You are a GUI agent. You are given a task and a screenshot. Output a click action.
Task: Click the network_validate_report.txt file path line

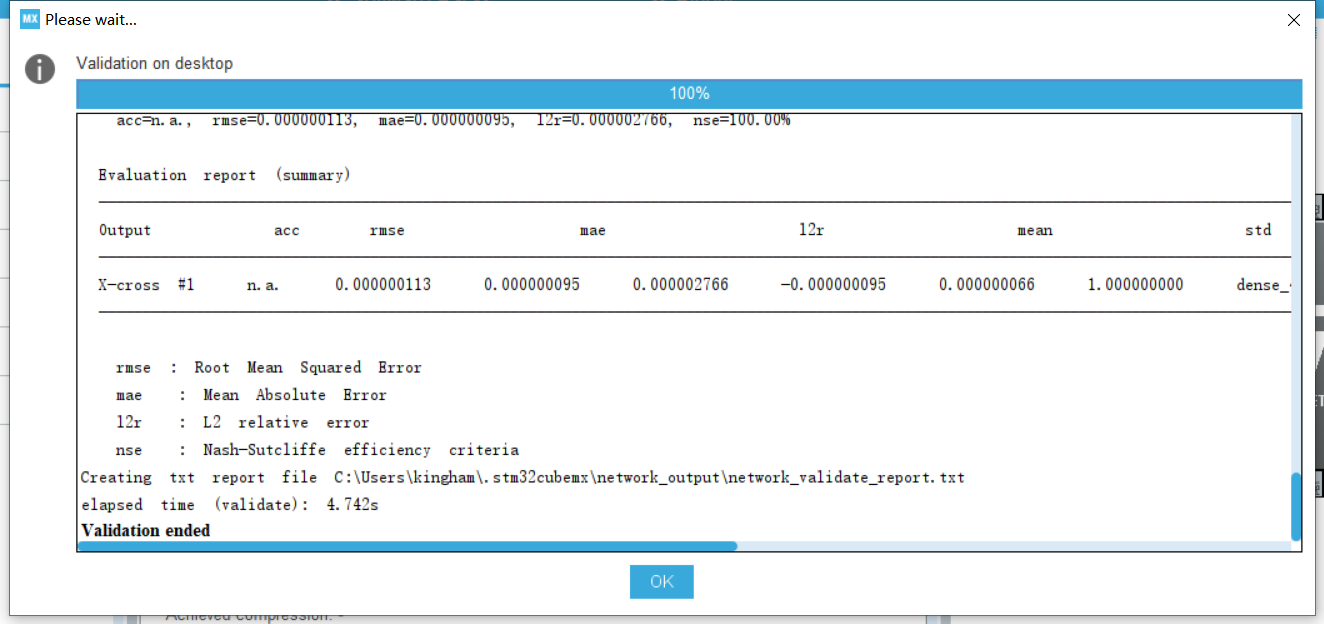pyautogui.click(x=522, y=477)
